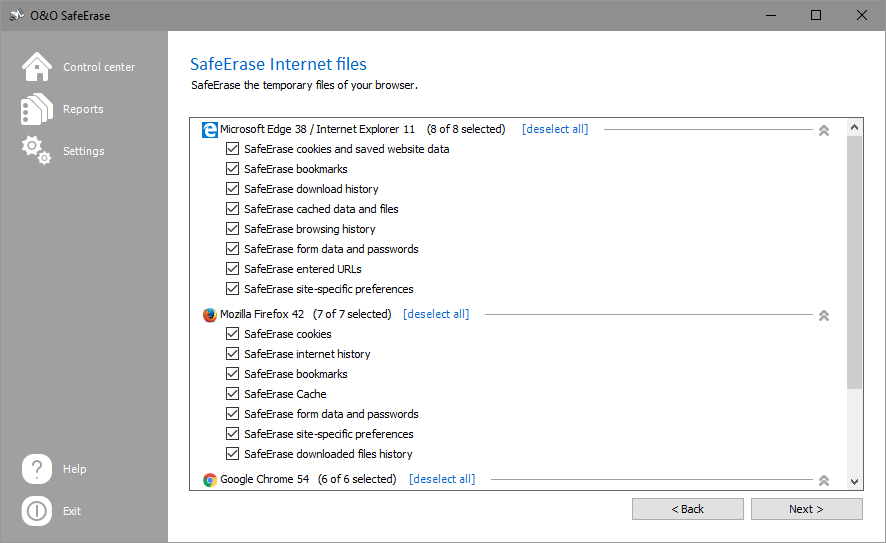
Task: Open the Settings menu item
Action: pos(83,151)
